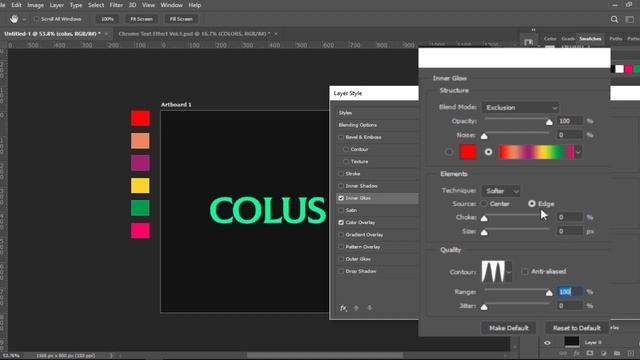Open the Blend Mode Exclusion dropdown
Image resolution: width=640 pixels, height=360 pixels.
(520, 108)
